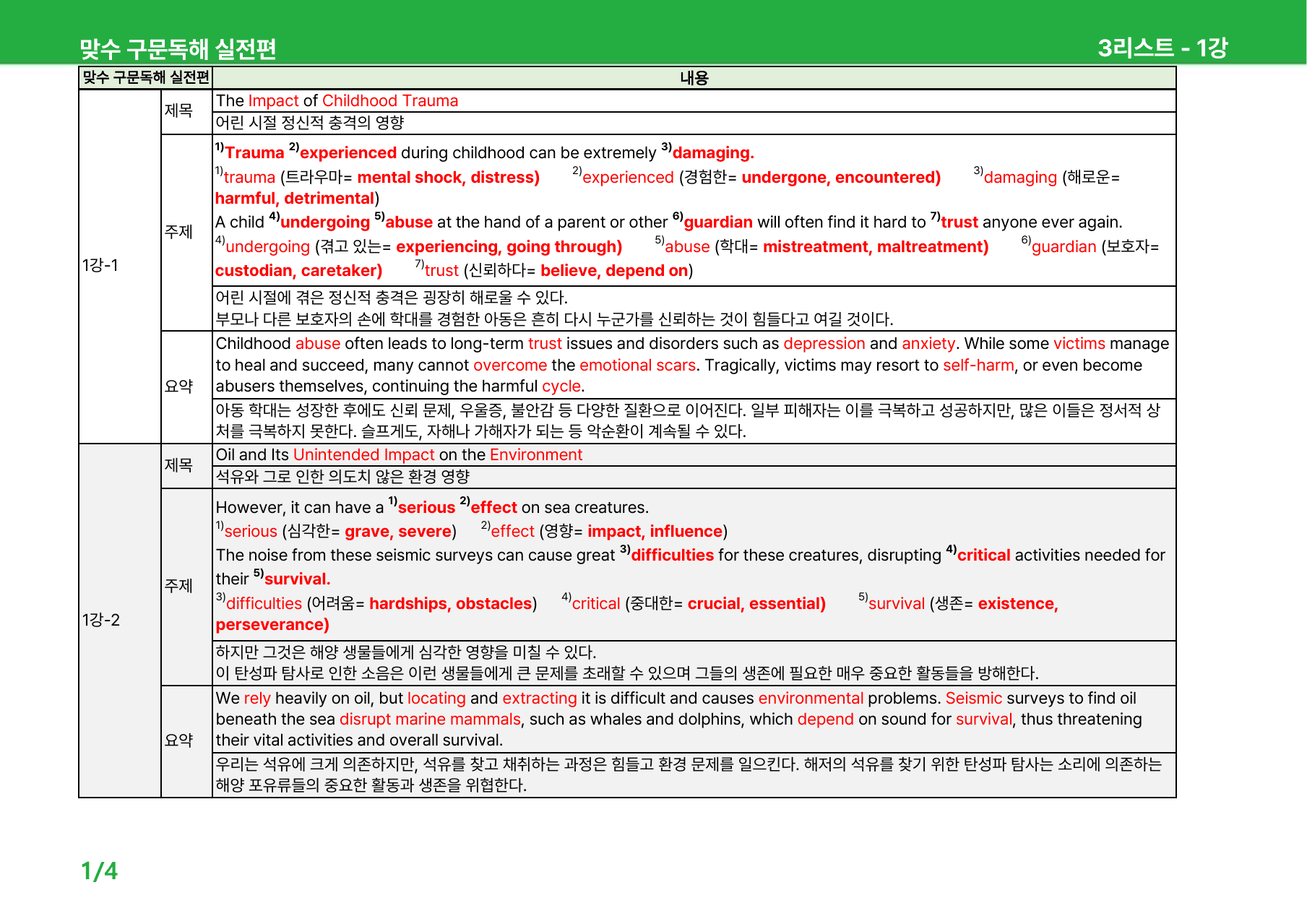This screenshot has height=924, width=1307.
Task: Click the 1강-1 row label
Action: [x=100, y=265]
